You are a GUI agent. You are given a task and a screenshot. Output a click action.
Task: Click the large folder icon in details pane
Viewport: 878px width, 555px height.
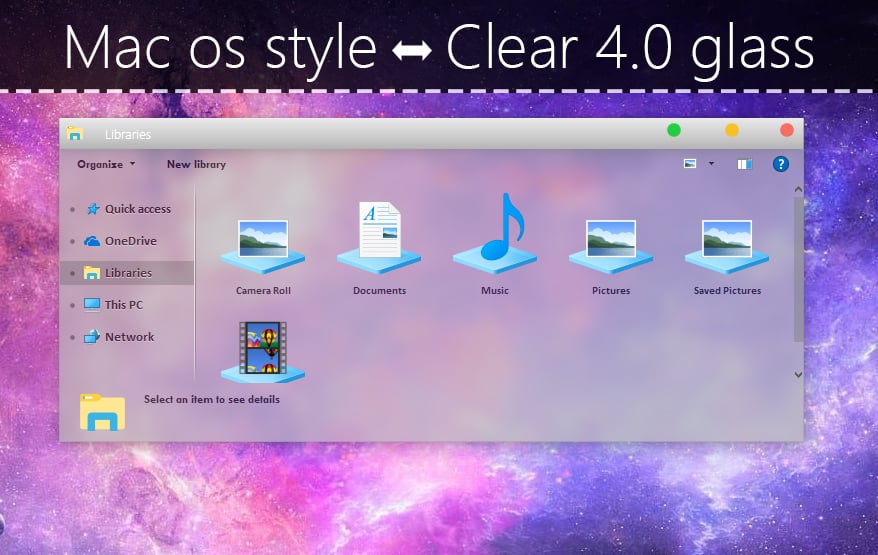(x=102, y=413)
